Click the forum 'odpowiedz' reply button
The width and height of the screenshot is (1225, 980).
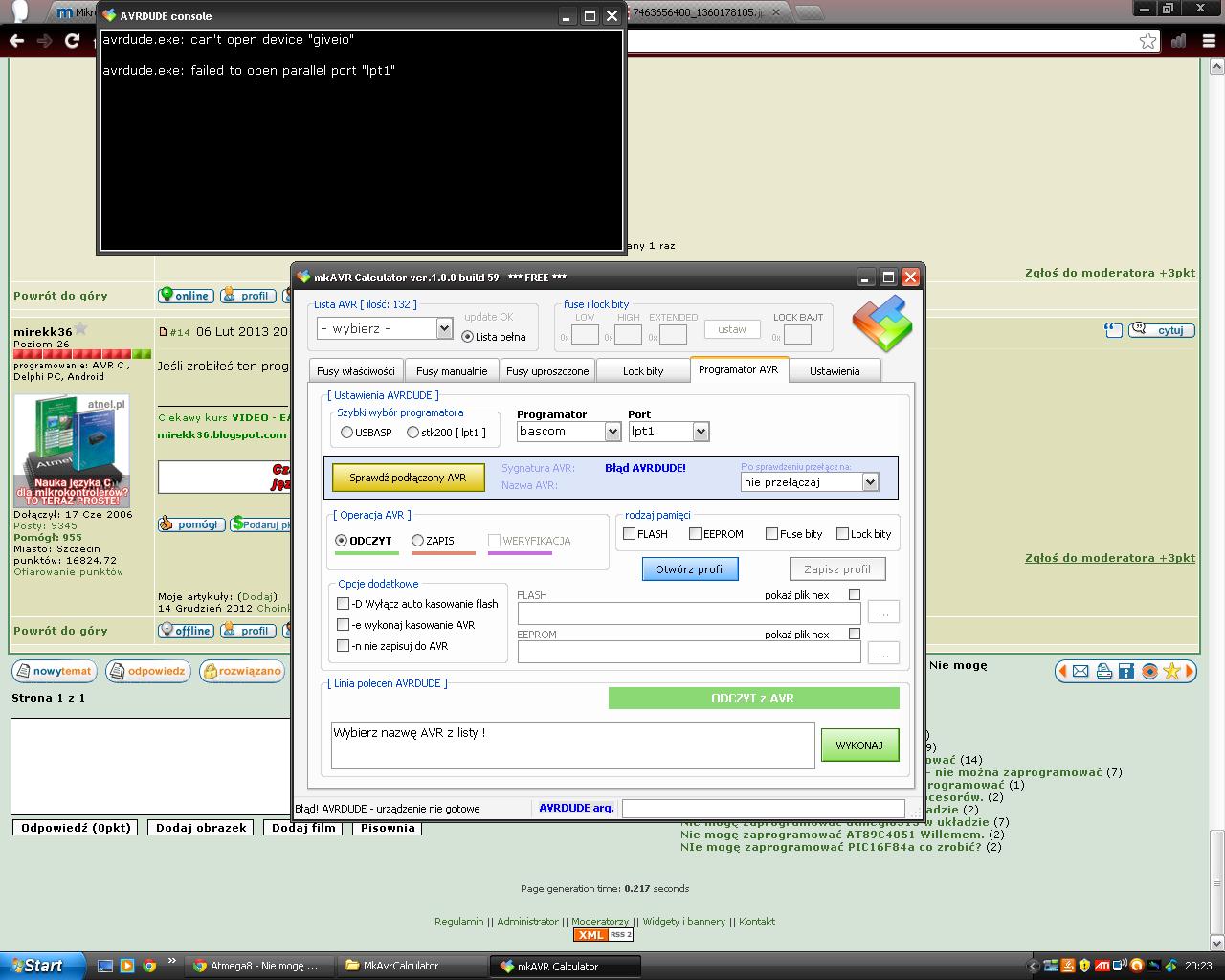[x=147, y=671]
